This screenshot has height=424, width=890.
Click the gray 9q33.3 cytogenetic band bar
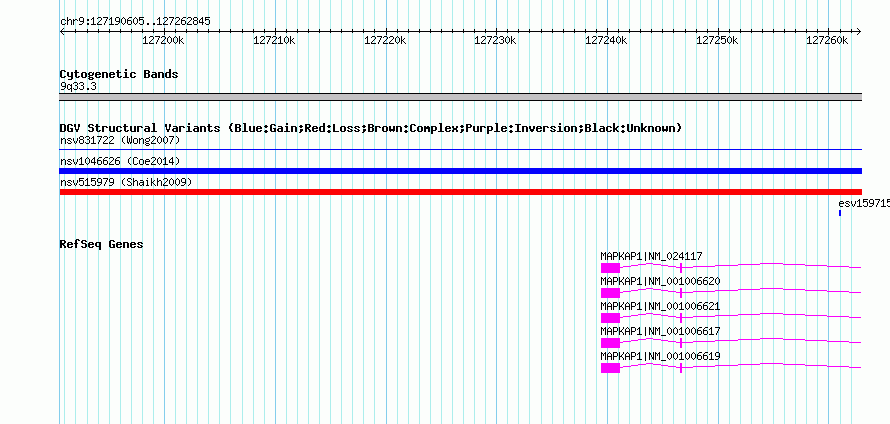coord(460,97)
